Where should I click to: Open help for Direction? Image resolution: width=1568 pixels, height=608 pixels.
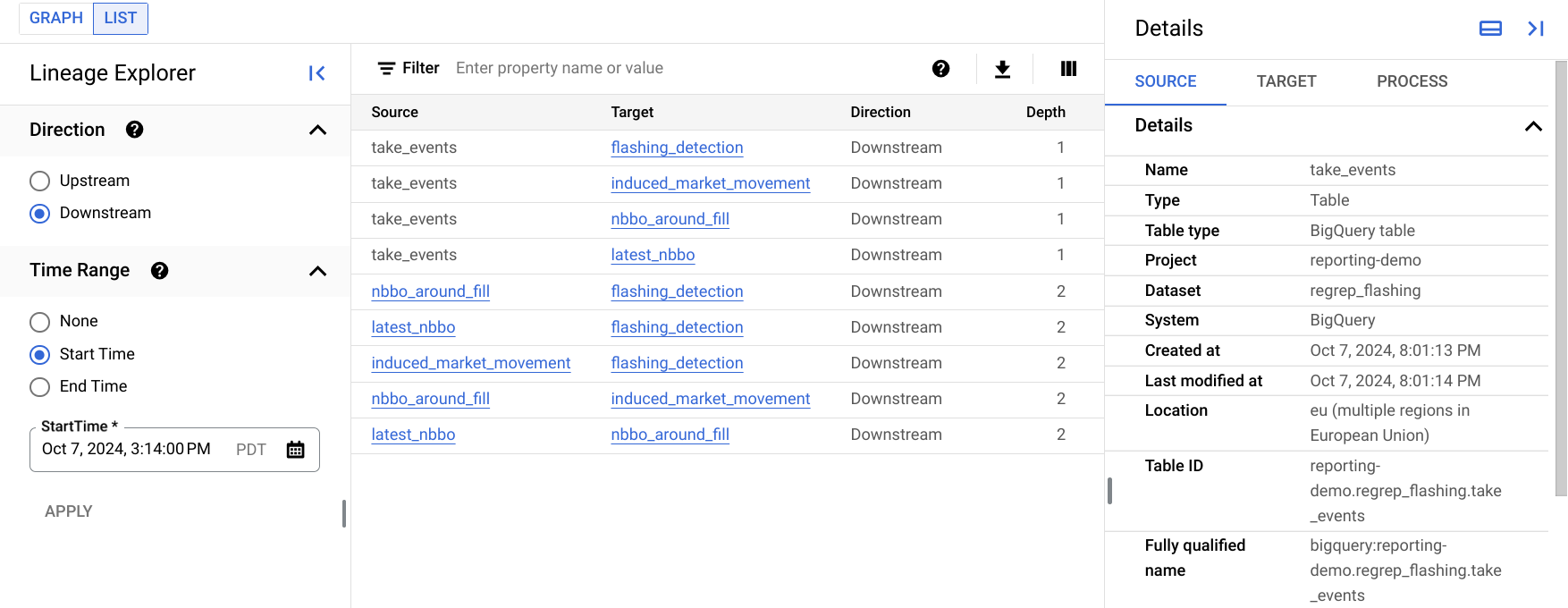[135, 130]
